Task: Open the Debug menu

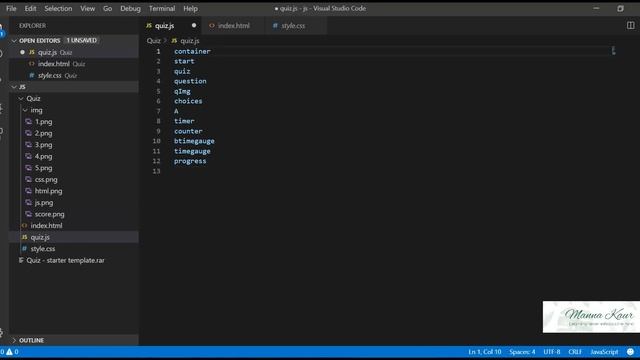Action: [x=130, y=8]
